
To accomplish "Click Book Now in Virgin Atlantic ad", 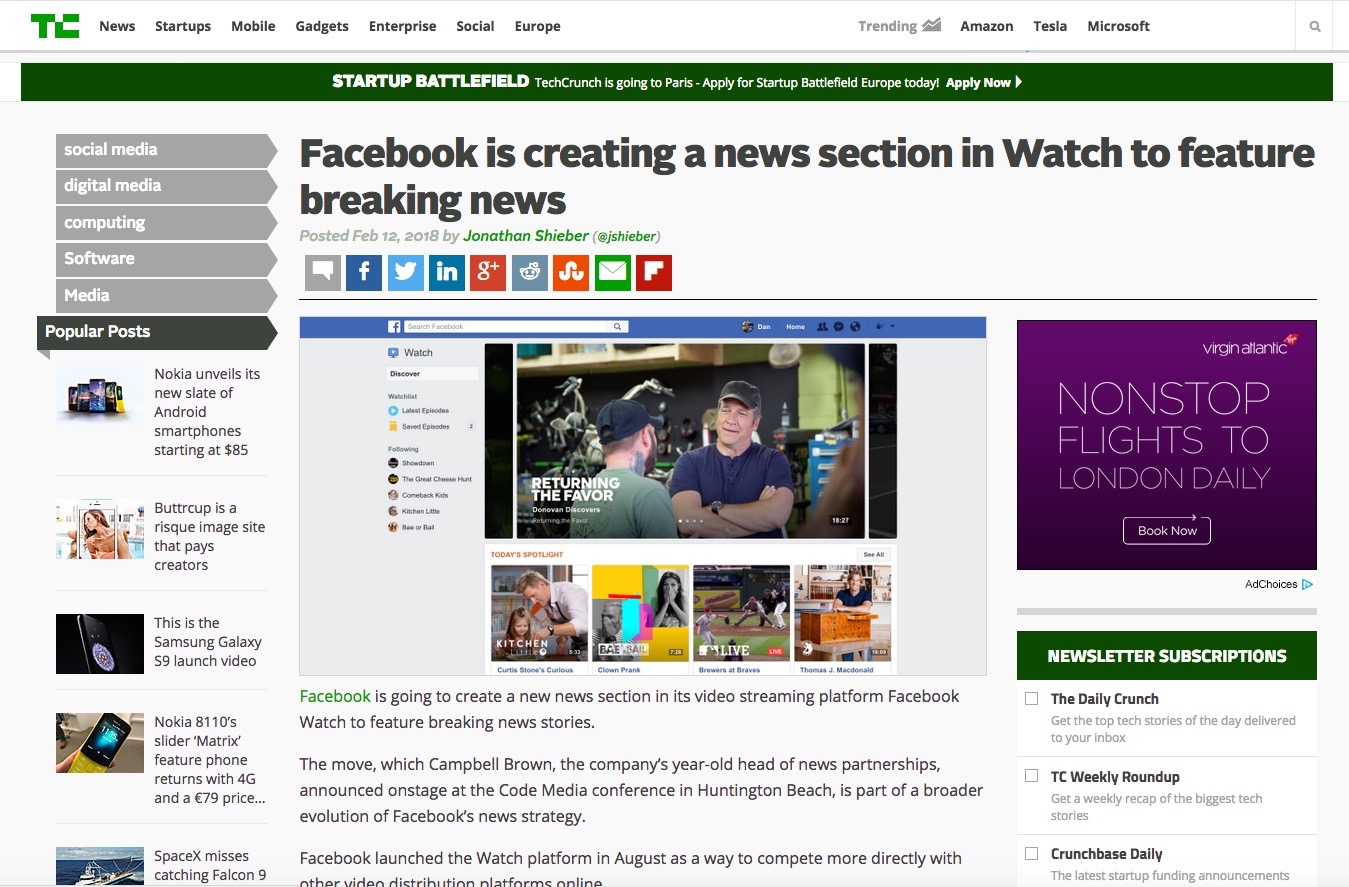I will [x=1166, y=530].
